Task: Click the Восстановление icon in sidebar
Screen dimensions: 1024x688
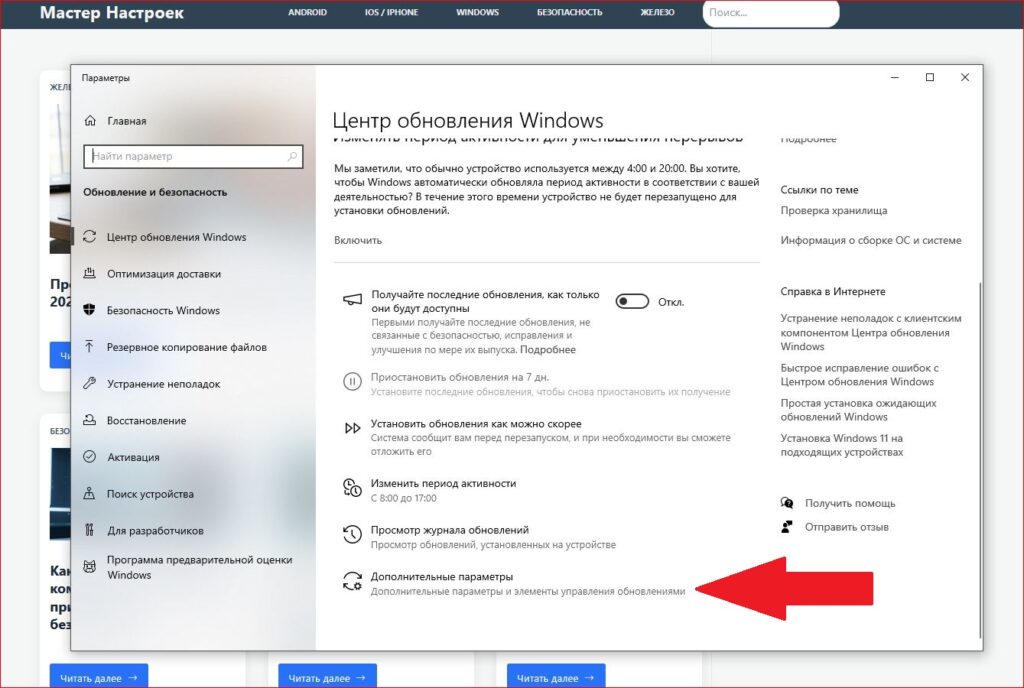Action: [89, 420]
